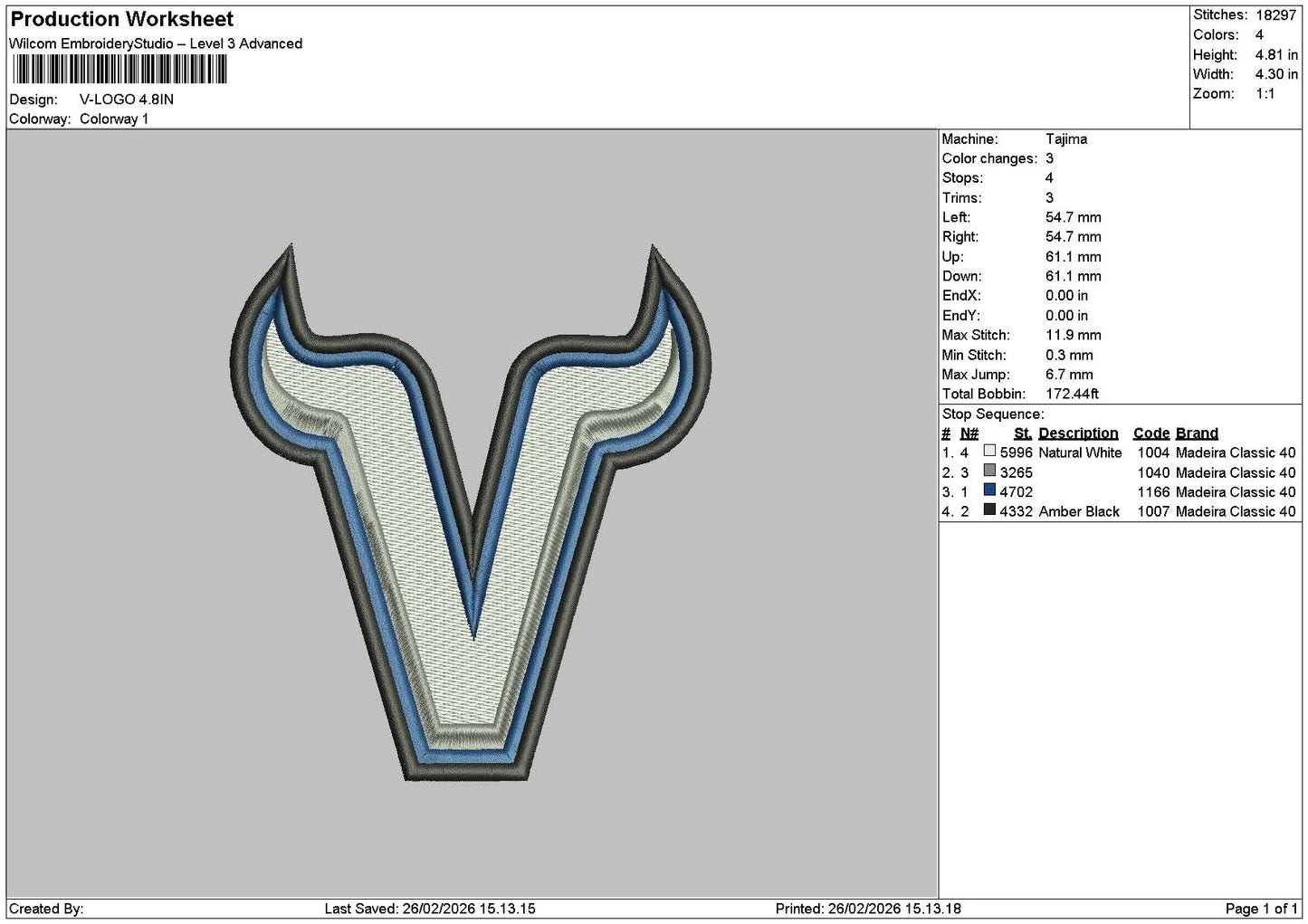Click the 'Amber Black' description

coord(1079,511)
